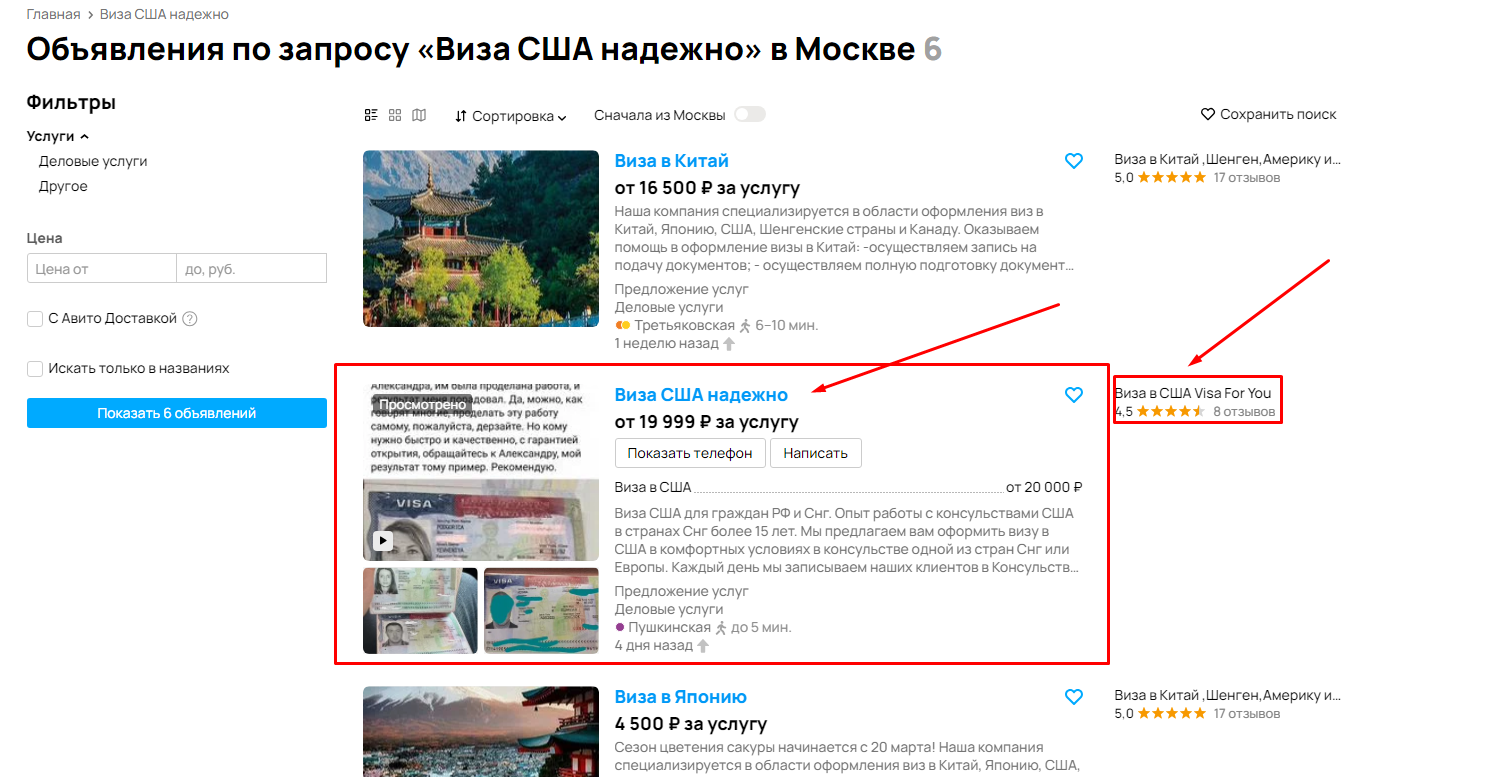Favorite the Виза в Японию listing
Viewport: 1501px width, 777px height.
pyautogui.click(x=1074, y=697)
